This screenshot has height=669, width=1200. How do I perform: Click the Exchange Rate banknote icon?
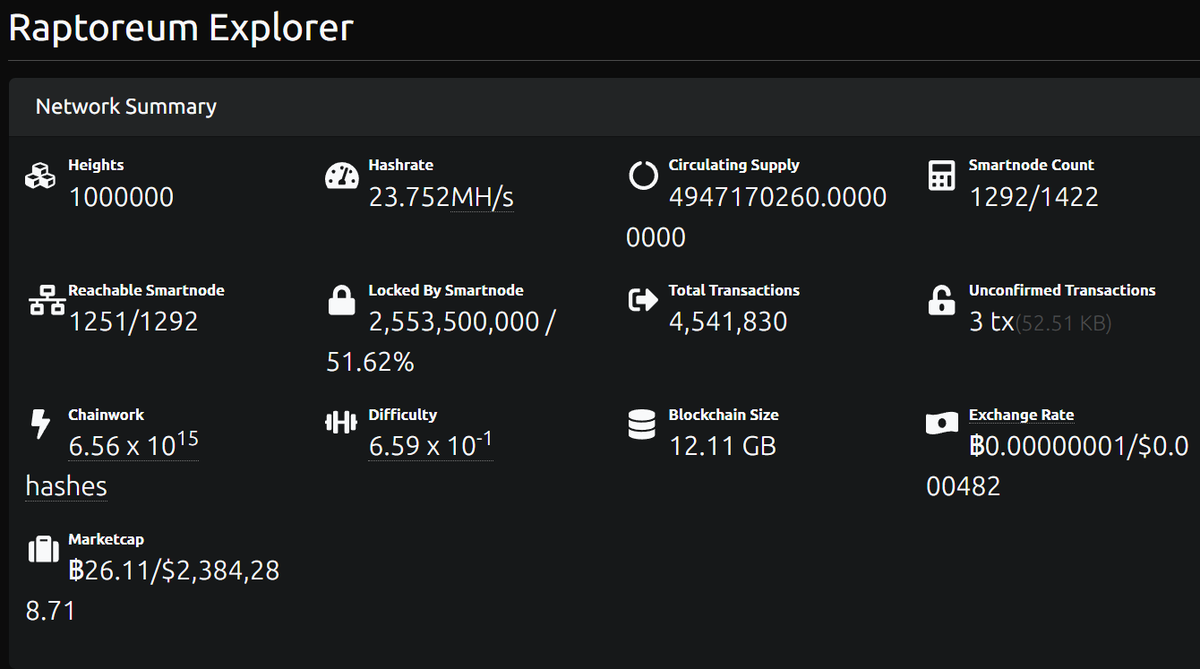coord(942,425)
